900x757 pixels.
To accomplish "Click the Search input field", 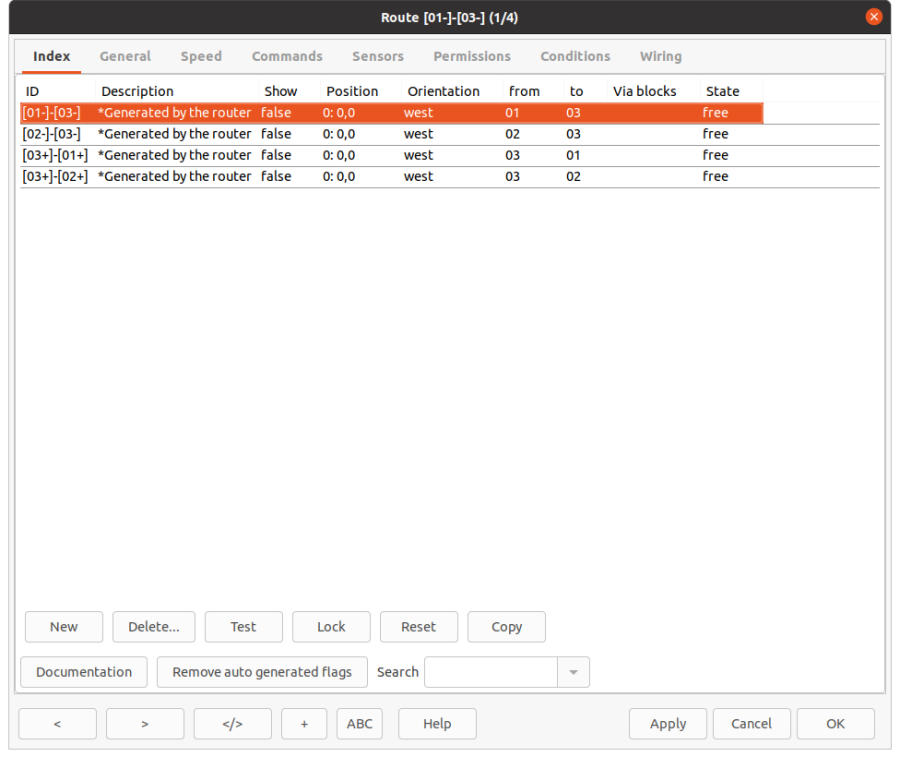I will point(490,672).
